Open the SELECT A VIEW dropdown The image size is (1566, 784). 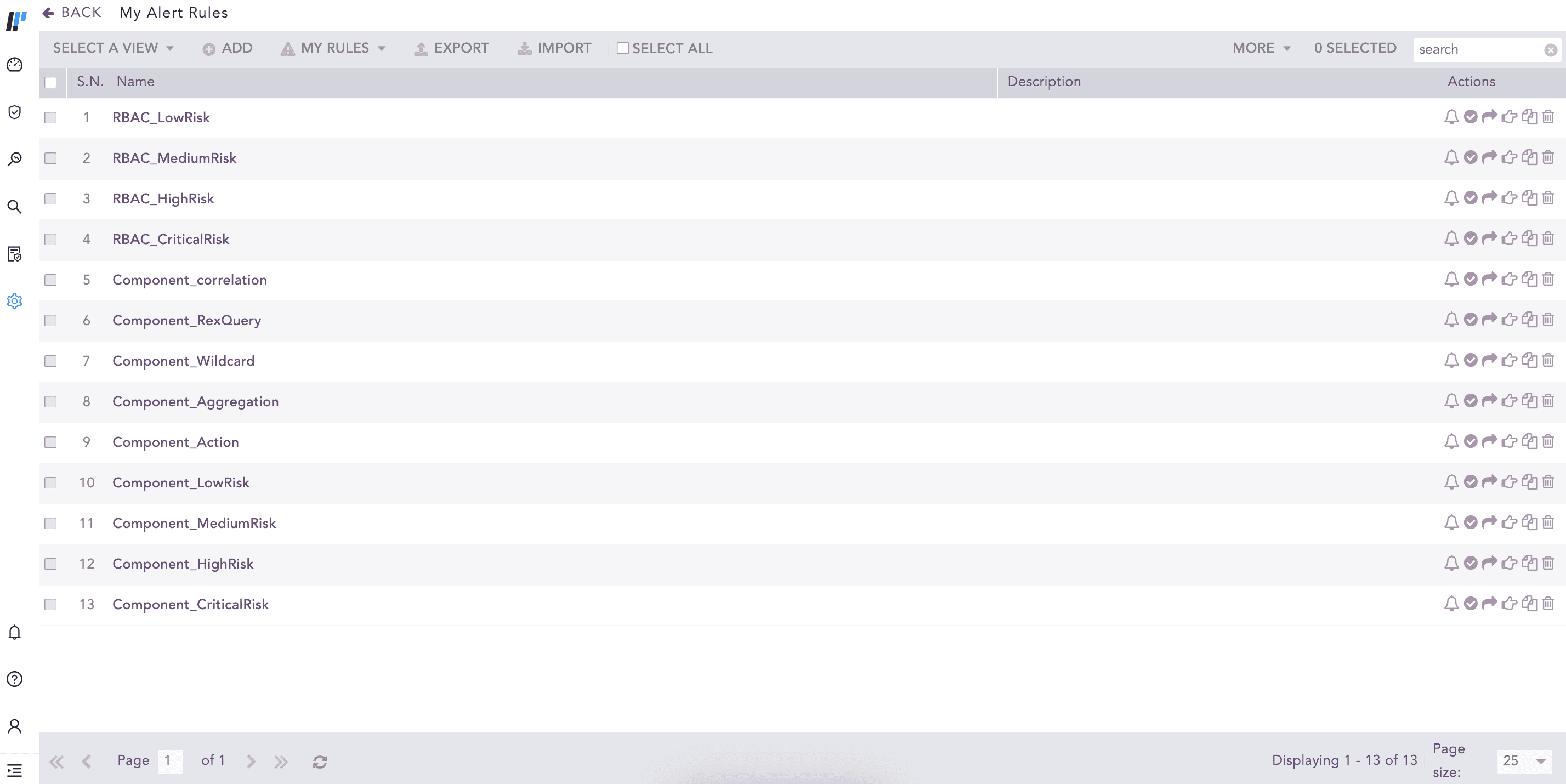[x=112, y=47]
